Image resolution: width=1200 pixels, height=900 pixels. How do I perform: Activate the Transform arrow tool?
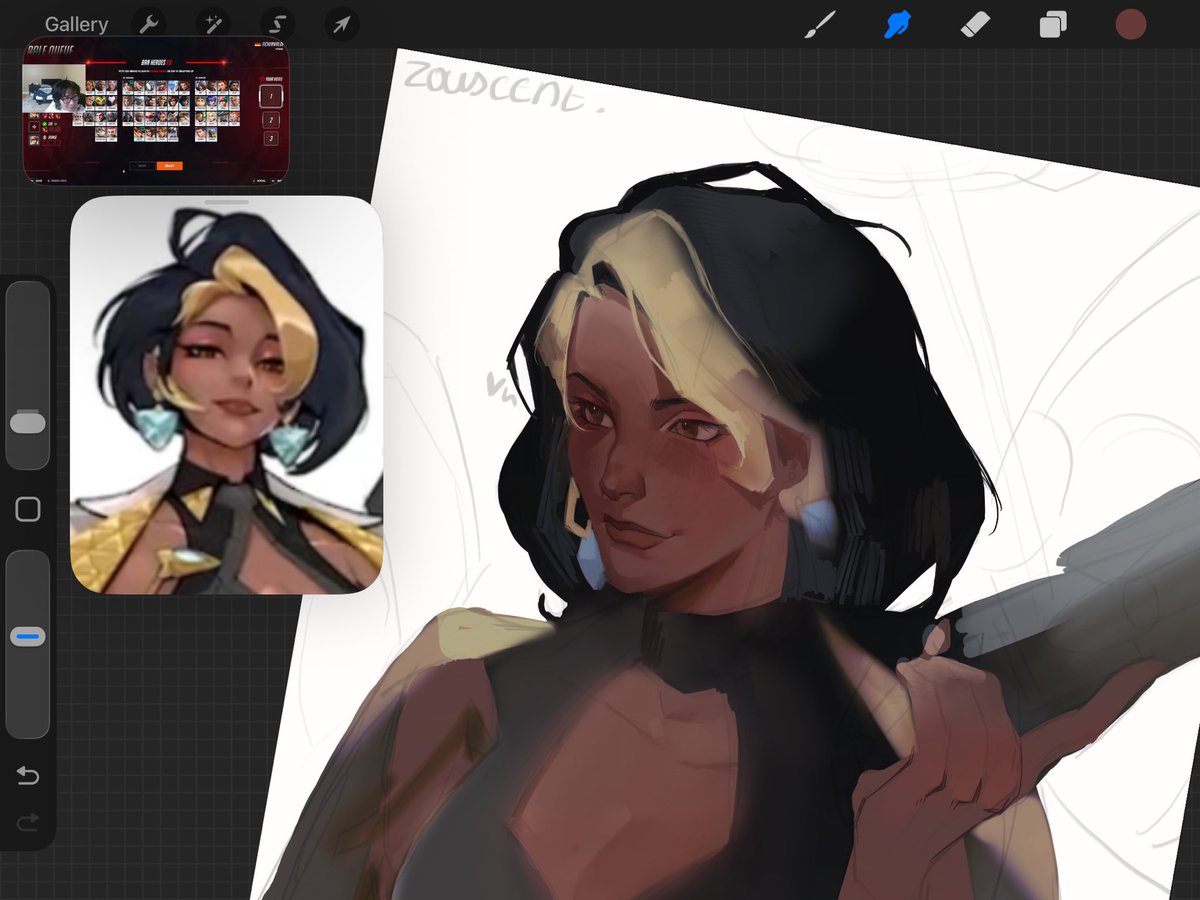(342, 24)
